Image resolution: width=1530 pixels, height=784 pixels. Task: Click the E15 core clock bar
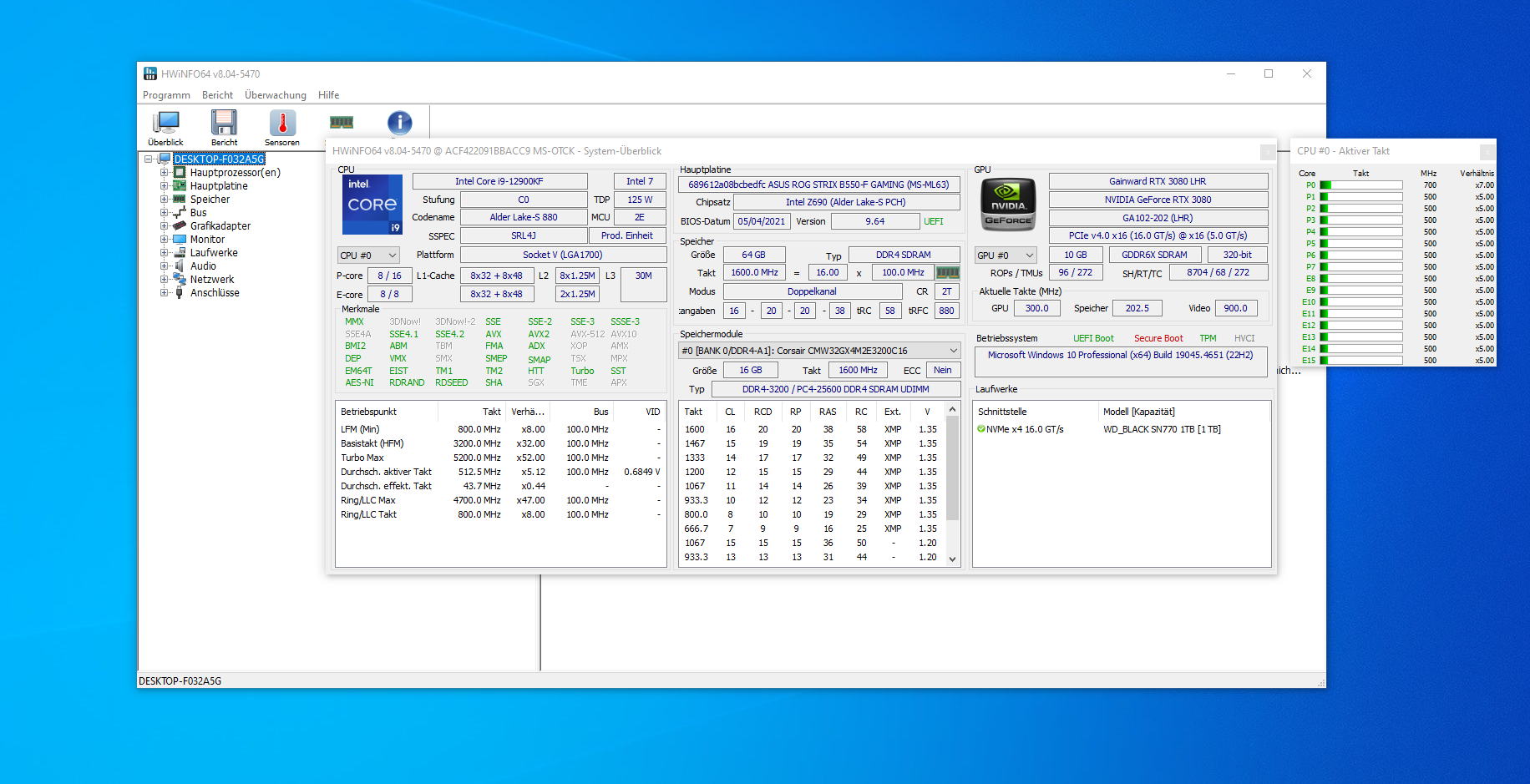coord(1361,361)
